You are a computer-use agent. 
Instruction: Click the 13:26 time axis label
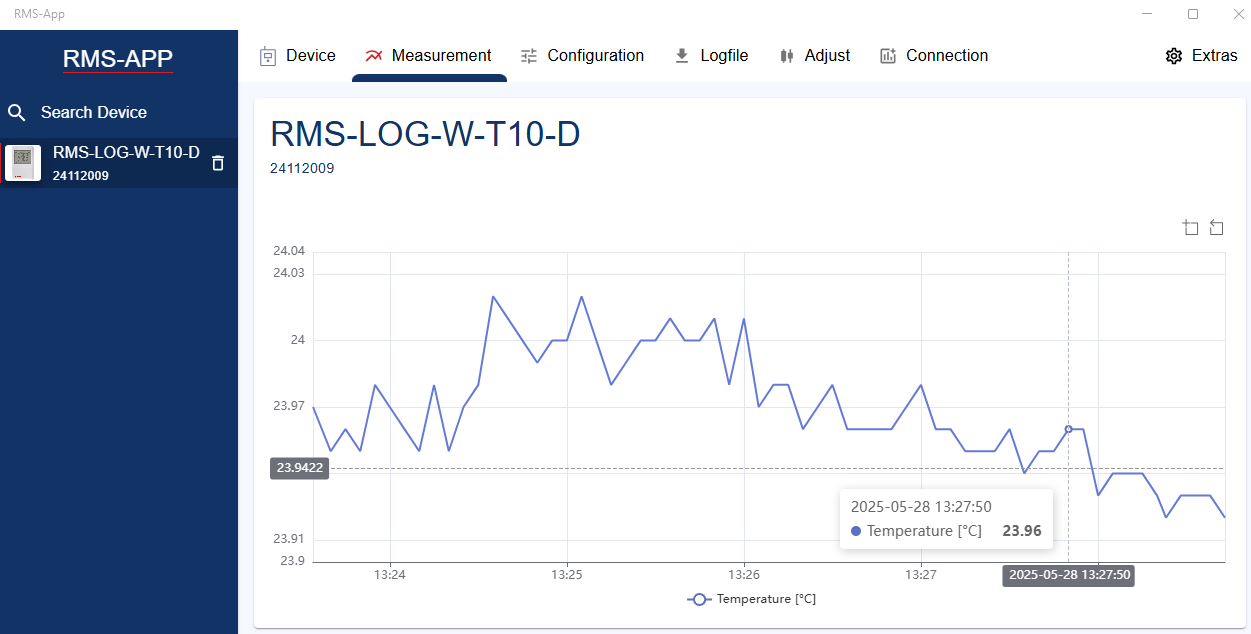click(x=744, y=575)
